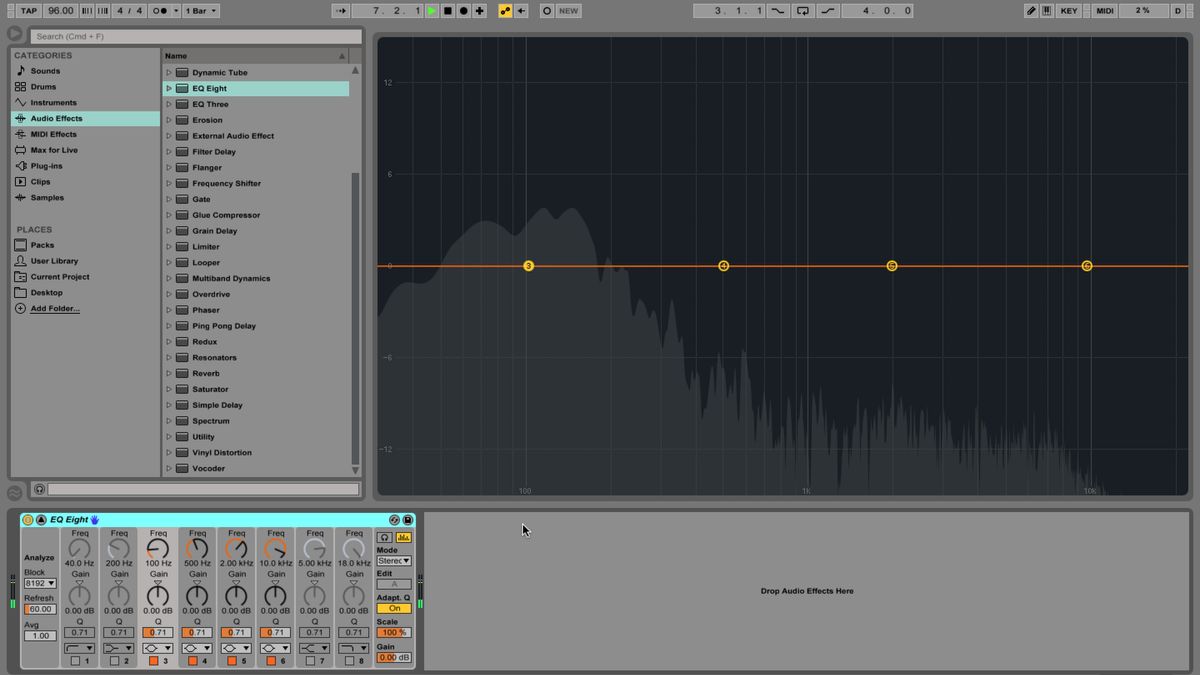Click the green Play button

coord(432,11)
